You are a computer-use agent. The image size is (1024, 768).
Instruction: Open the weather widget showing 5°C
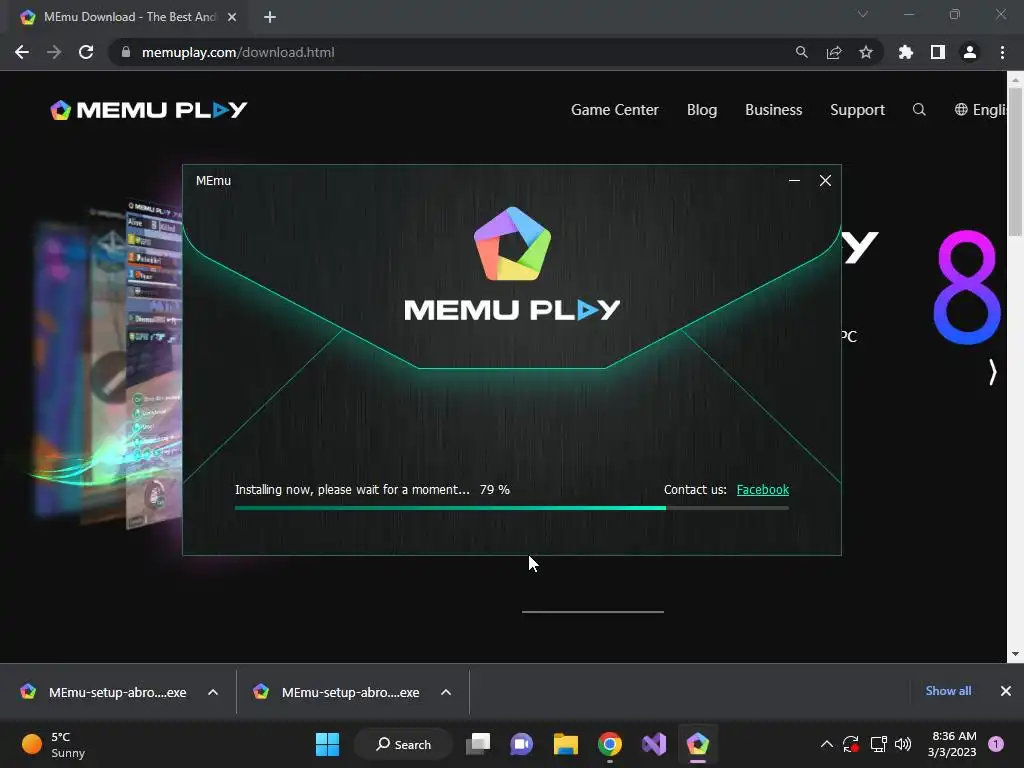pyautogui.click(x=54, y=744)
